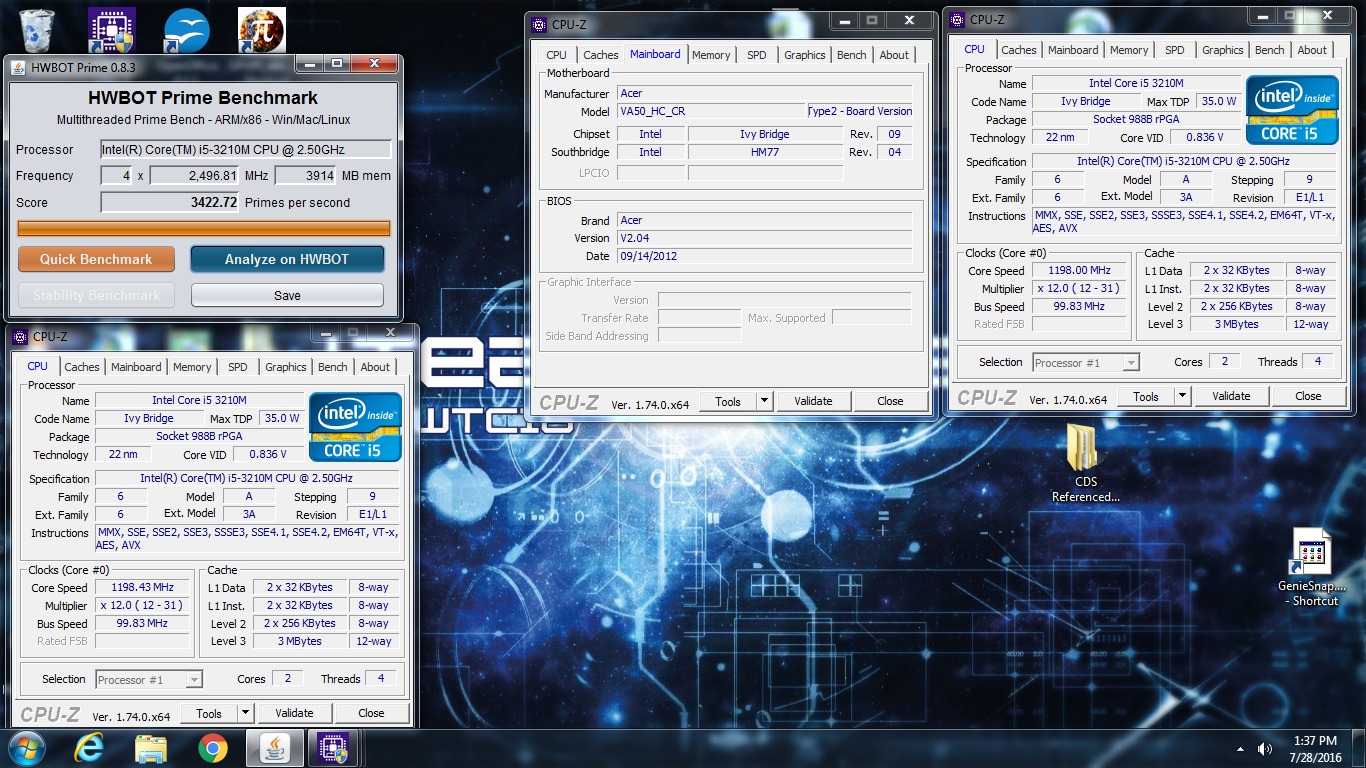Switch to Memory tab in bottom-left CPU-Z

tap(192, 367)
